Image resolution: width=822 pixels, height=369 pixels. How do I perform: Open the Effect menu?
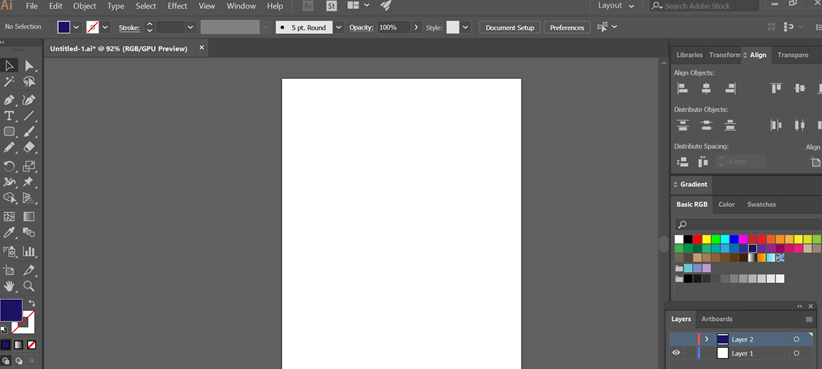177,6
